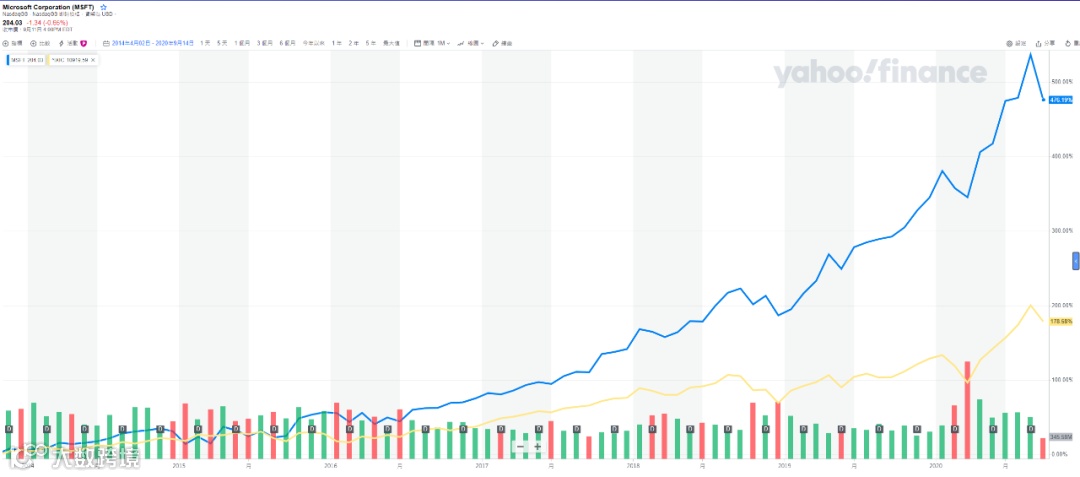Zoom out with the minus button
1080x477 pixels.
pyautogui.click(x=520, y=447)
